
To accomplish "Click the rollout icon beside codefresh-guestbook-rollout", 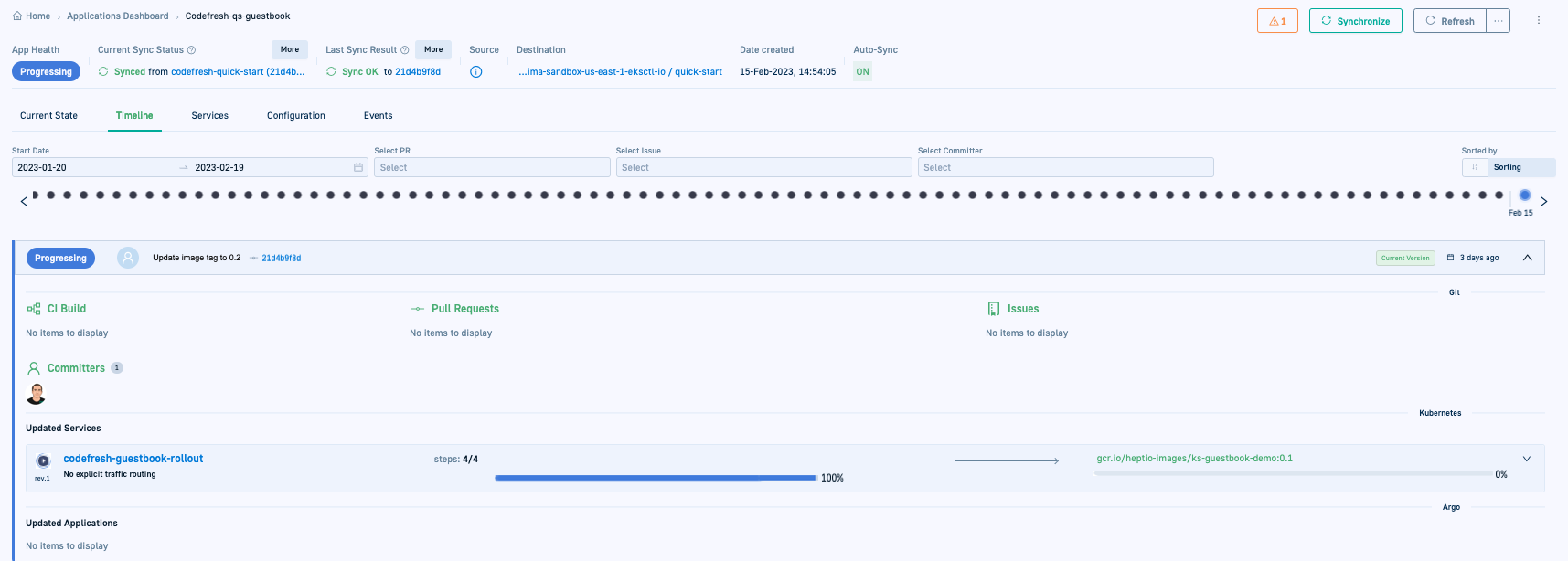I will pyautogui.click(x=43, y=460).
